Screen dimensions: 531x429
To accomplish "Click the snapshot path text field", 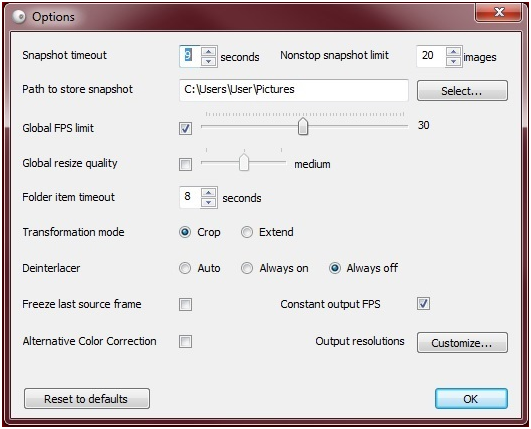I will point(294,90).
